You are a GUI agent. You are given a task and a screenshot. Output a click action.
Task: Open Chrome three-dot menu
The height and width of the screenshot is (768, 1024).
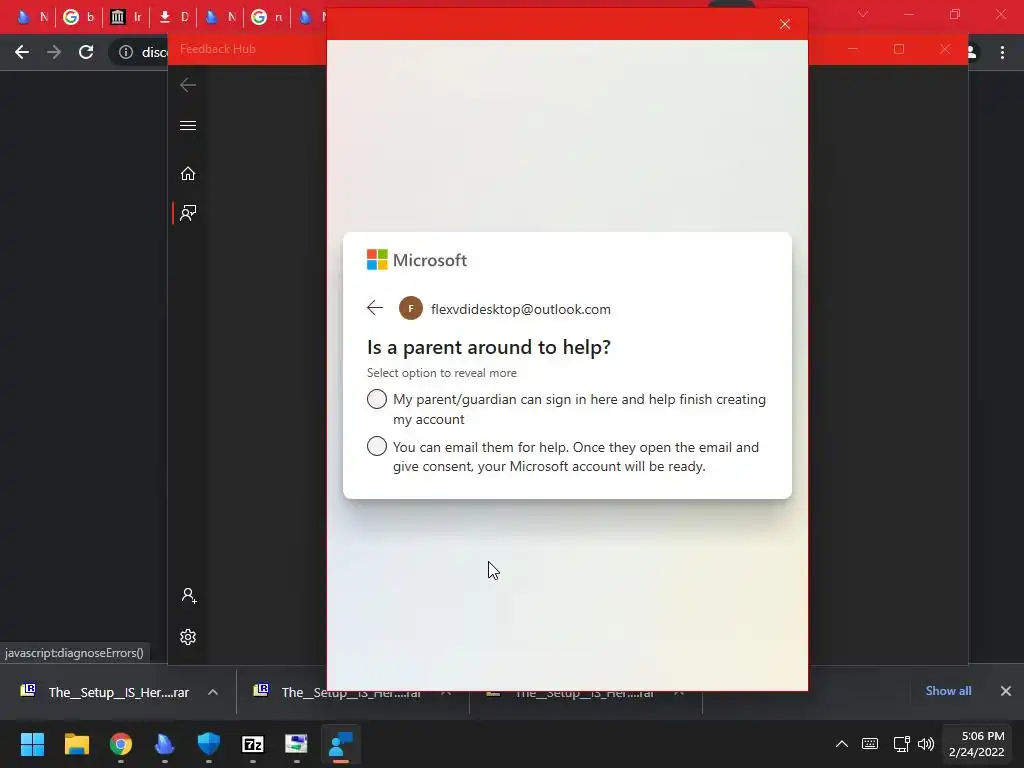coord(1002,52)
